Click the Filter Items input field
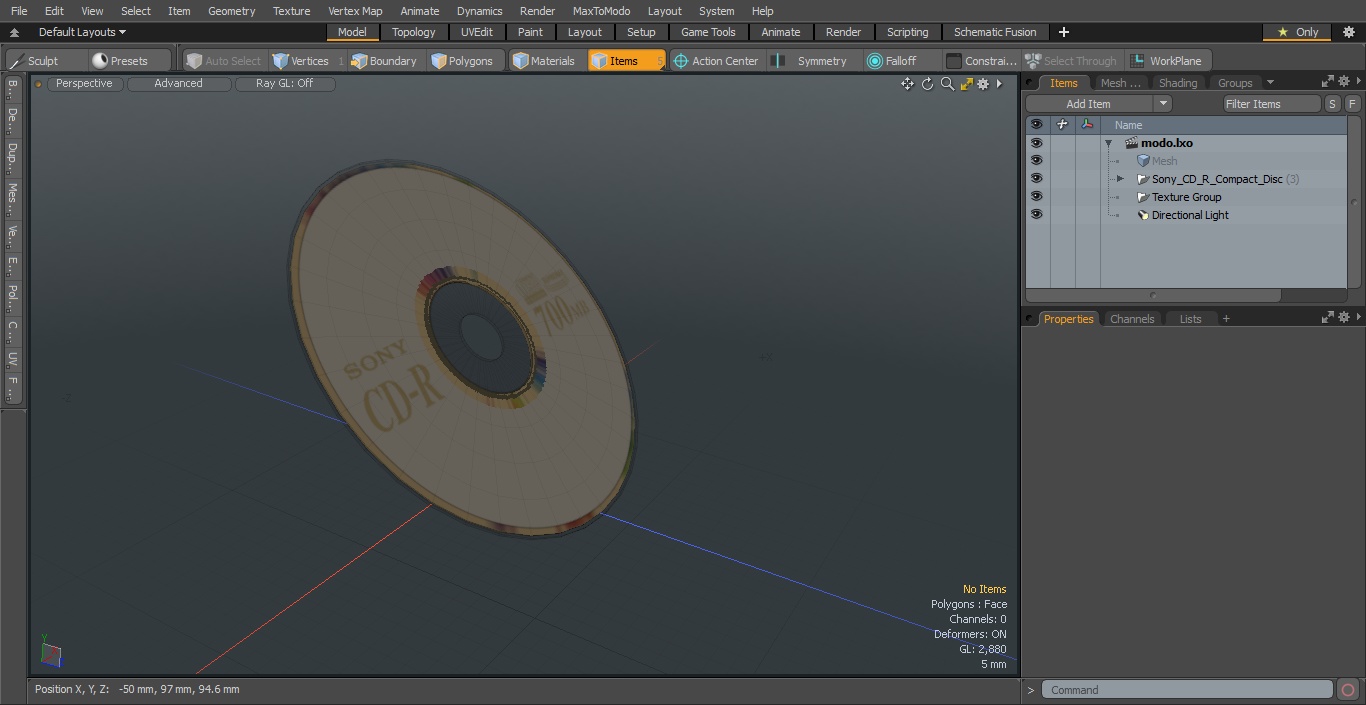The image size is (1366, 705). tap(1272, 104)
